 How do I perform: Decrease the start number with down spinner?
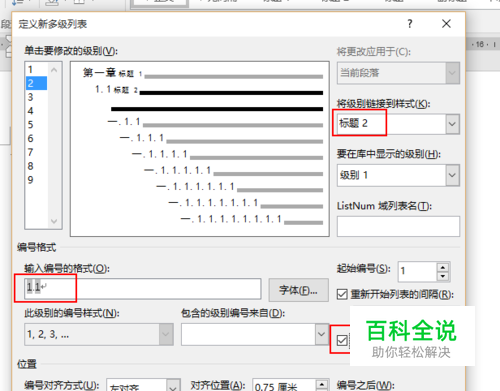click(x=443, y=276)
